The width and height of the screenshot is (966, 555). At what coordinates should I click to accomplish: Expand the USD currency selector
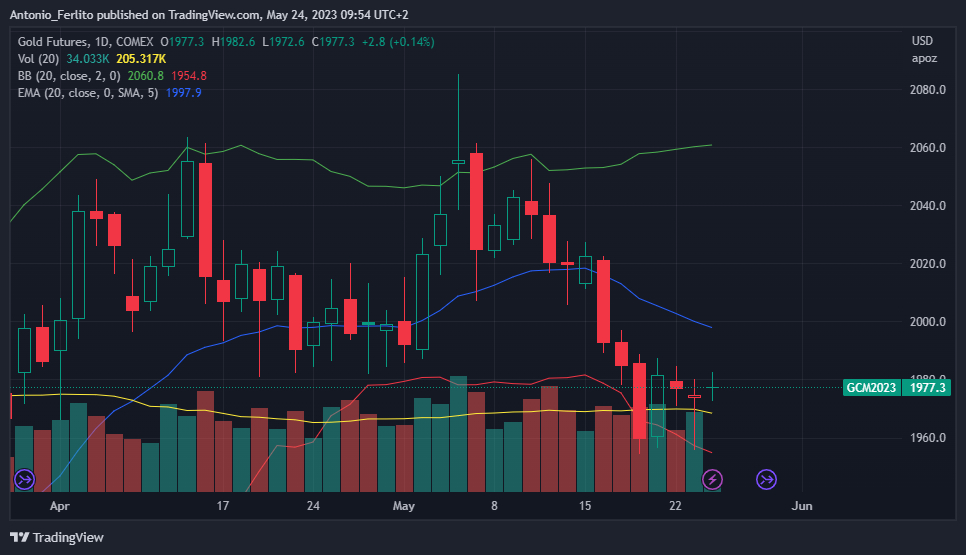click(922, 41)
